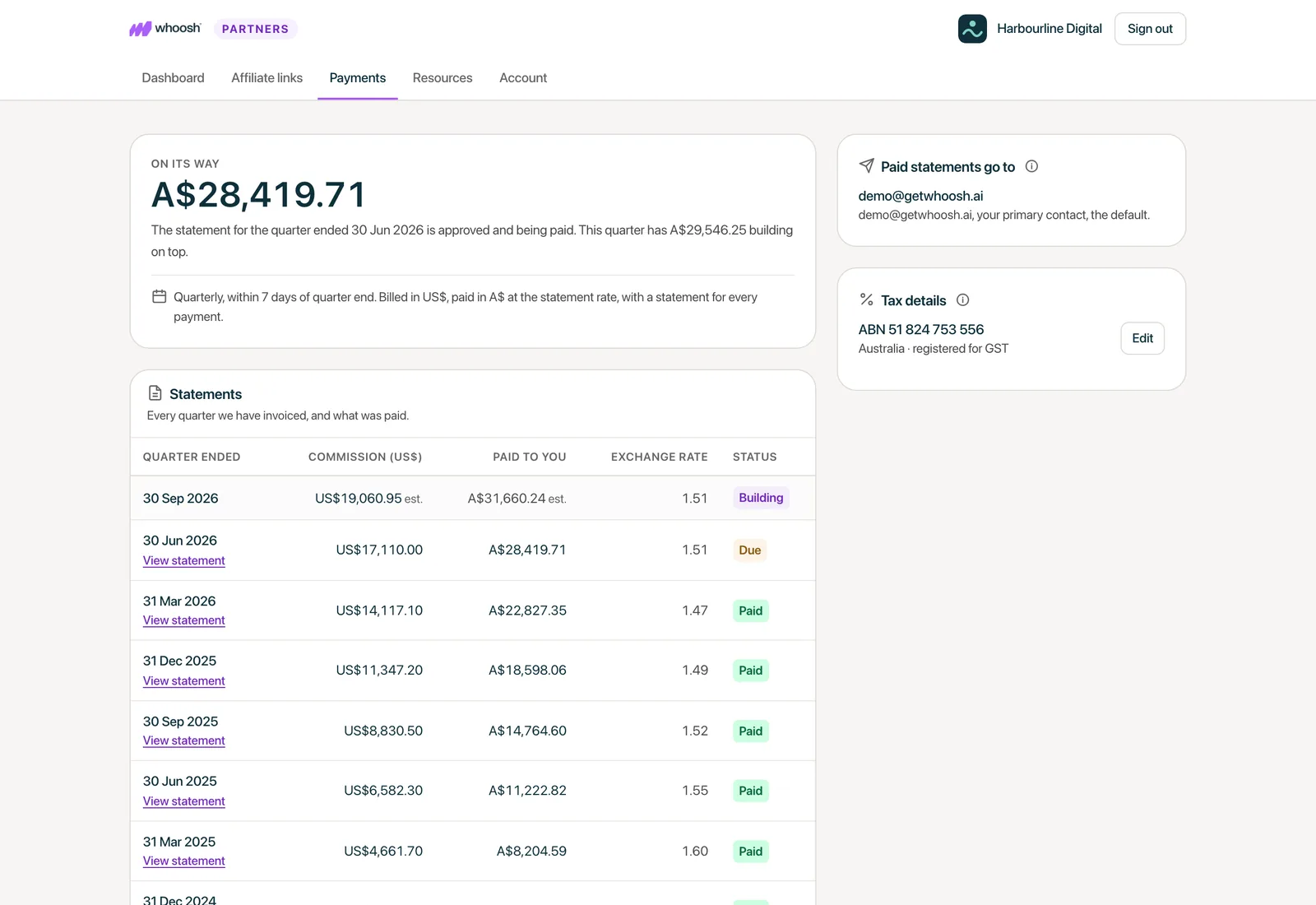Click info icon beside Paid statements go to

(x=1031, y=166)
